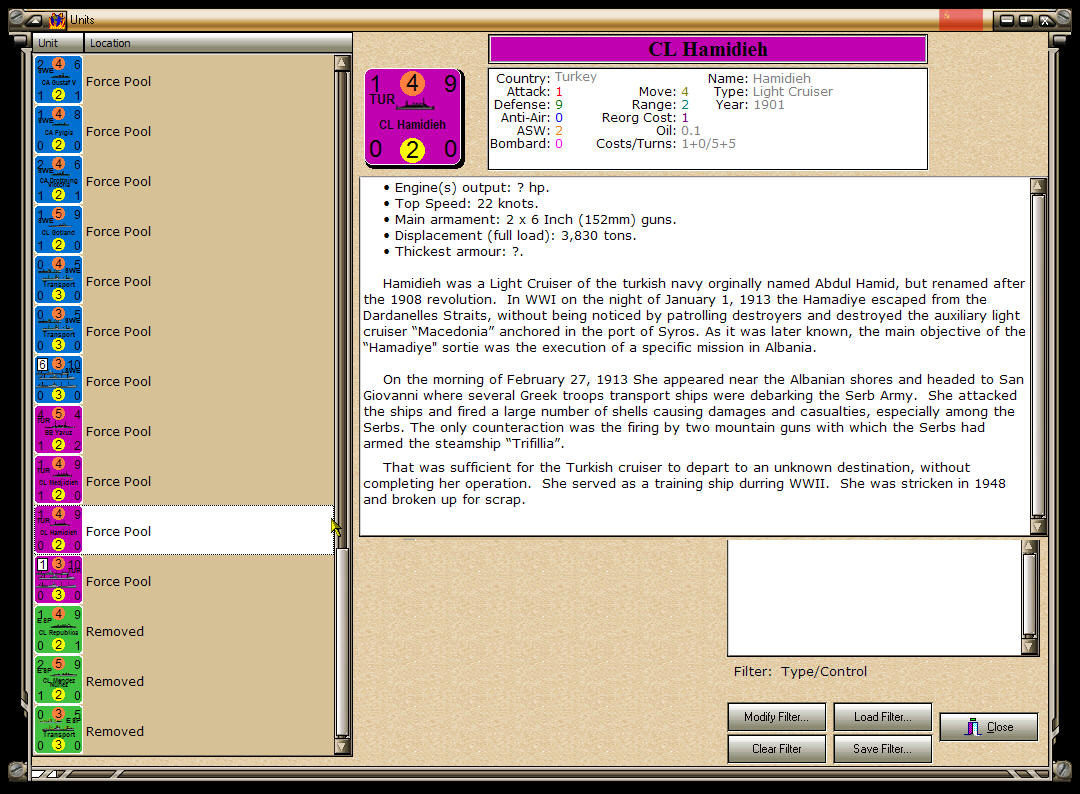Image resolution: width=1080 pixels, height=794 pixels.
Task: Click the 'Top Speed: 22 knots' bullet
Action: pyautogui.click(x=466, y=204)
